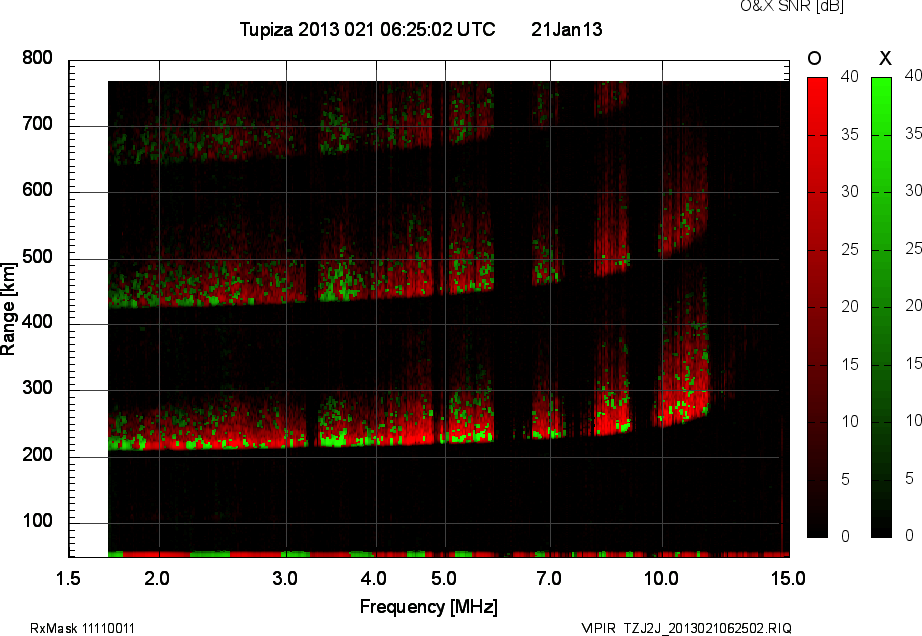Click the 800 tick label on range axis
Screen dimensions: 922x636
click(x=37, y=58)
